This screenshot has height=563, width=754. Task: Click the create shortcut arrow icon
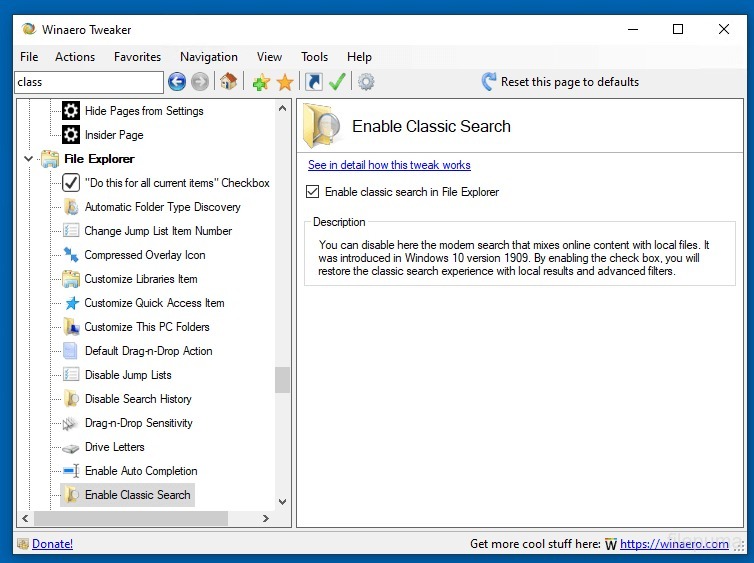(314, 82)
